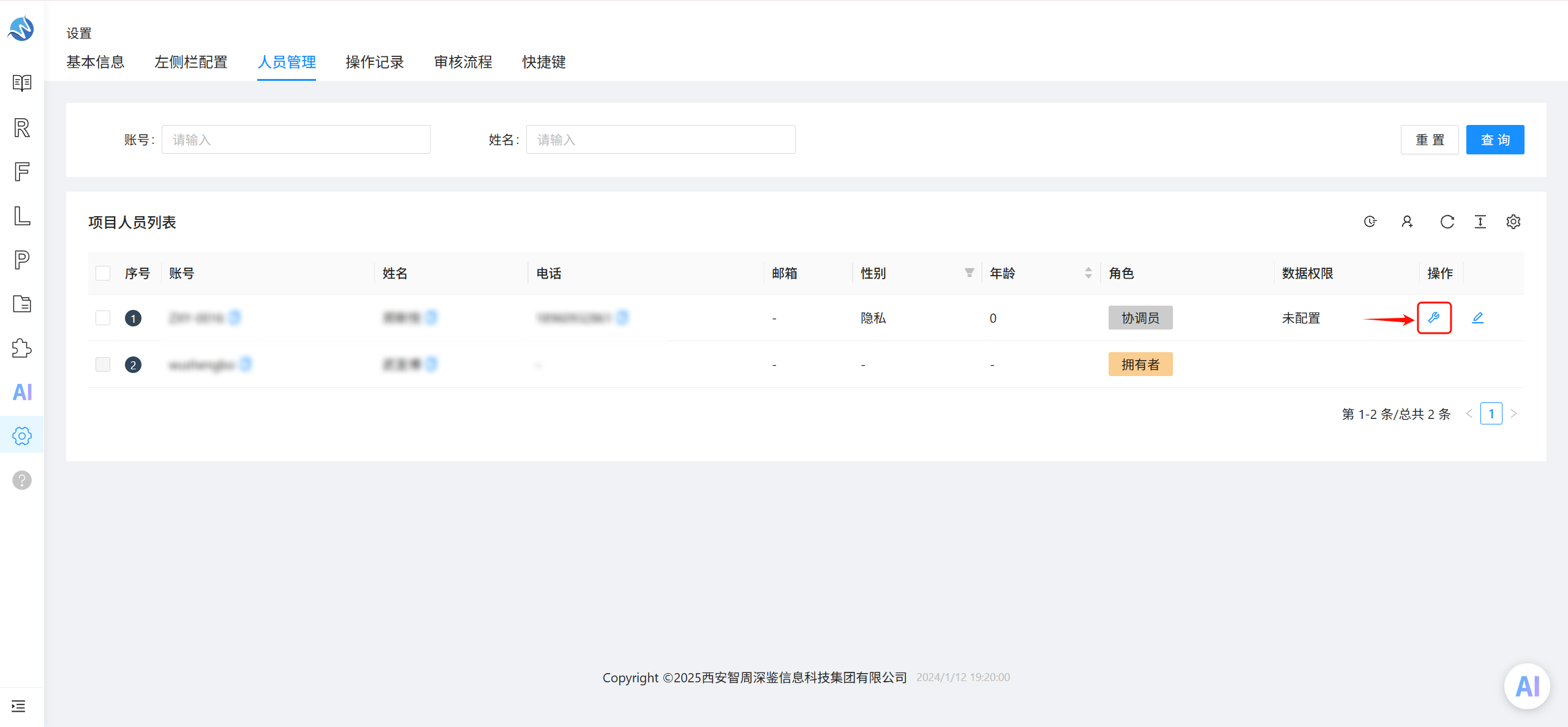Click the 拥有者 role tag
Screen dimensions: 1568x727
tap(1140, 364)
